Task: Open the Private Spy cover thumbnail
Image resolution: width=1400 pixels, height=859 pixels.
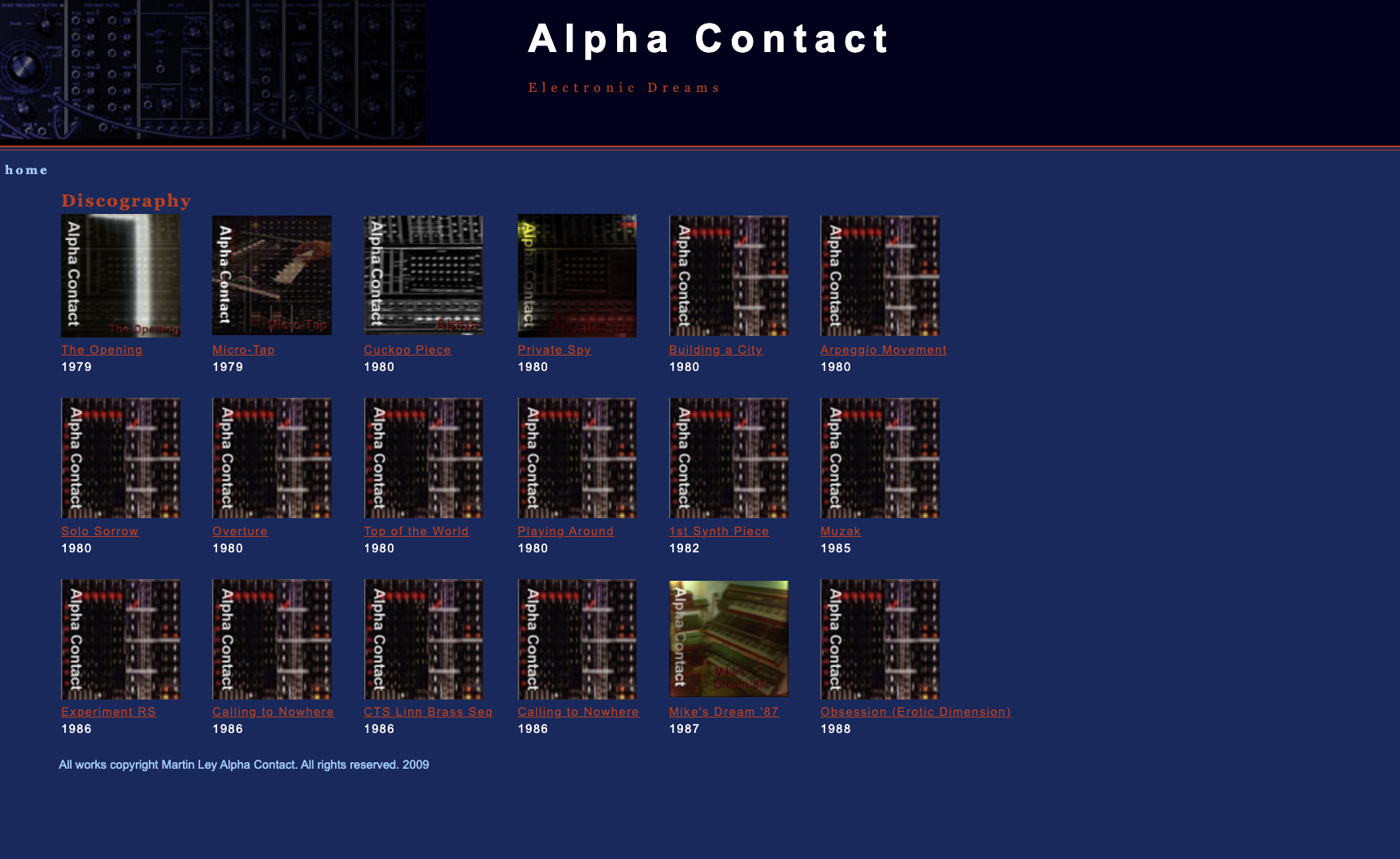Action: click(x=576, y=276)
